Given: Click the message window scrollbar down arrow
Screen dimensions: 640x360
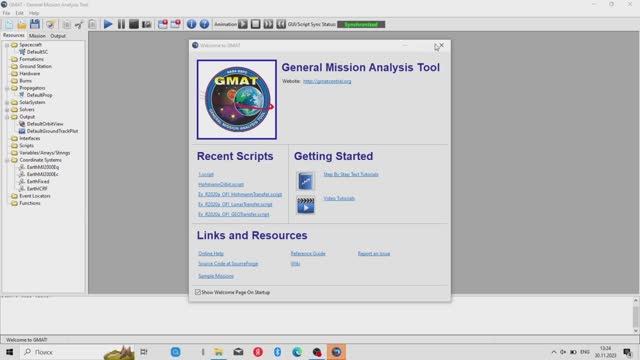Looking at the screenshot, I should [x=636, y=331].
